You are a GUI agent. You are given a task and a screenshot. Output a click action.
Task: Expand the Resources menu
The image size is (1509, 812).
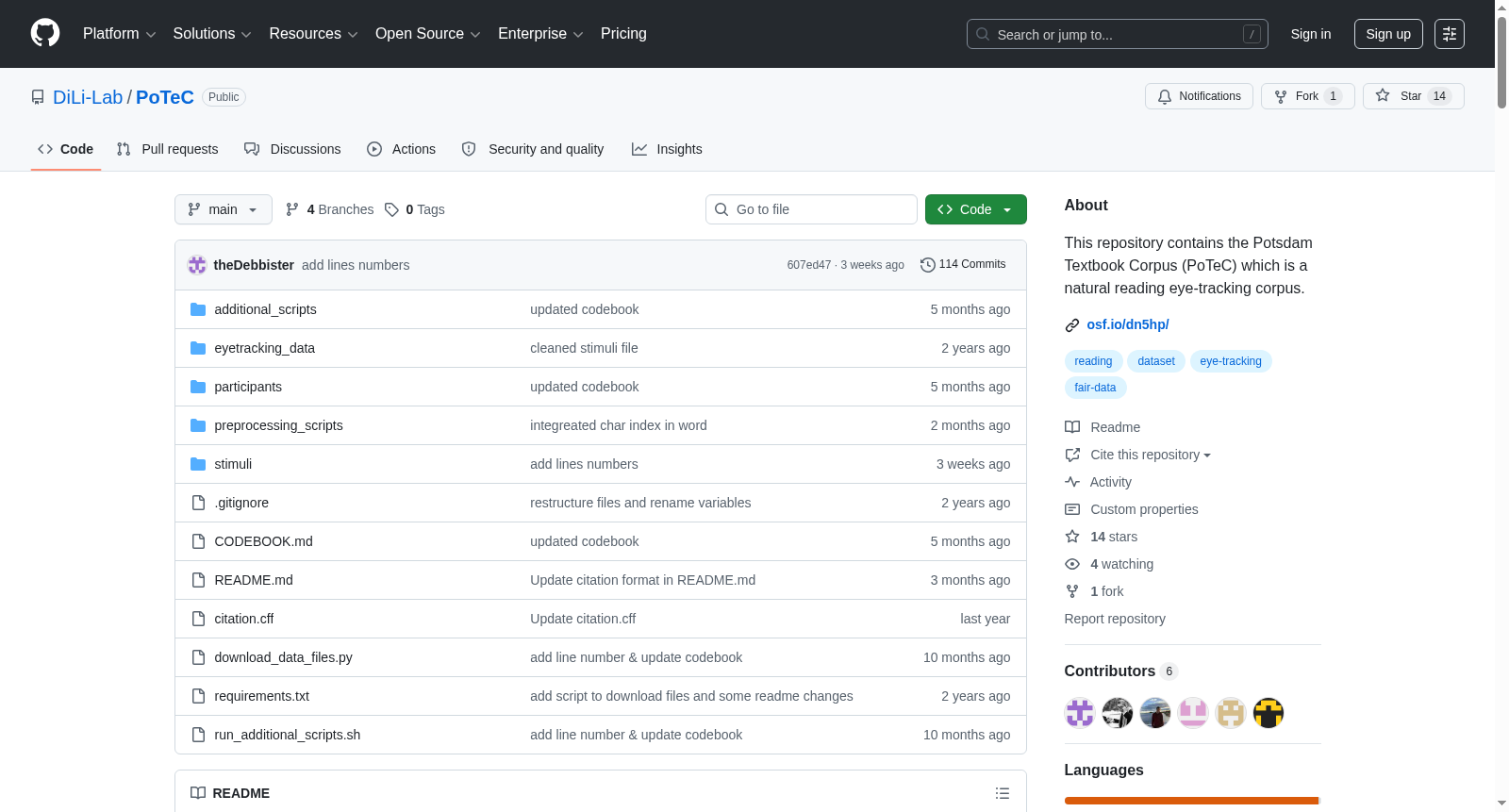coord(313,34)
